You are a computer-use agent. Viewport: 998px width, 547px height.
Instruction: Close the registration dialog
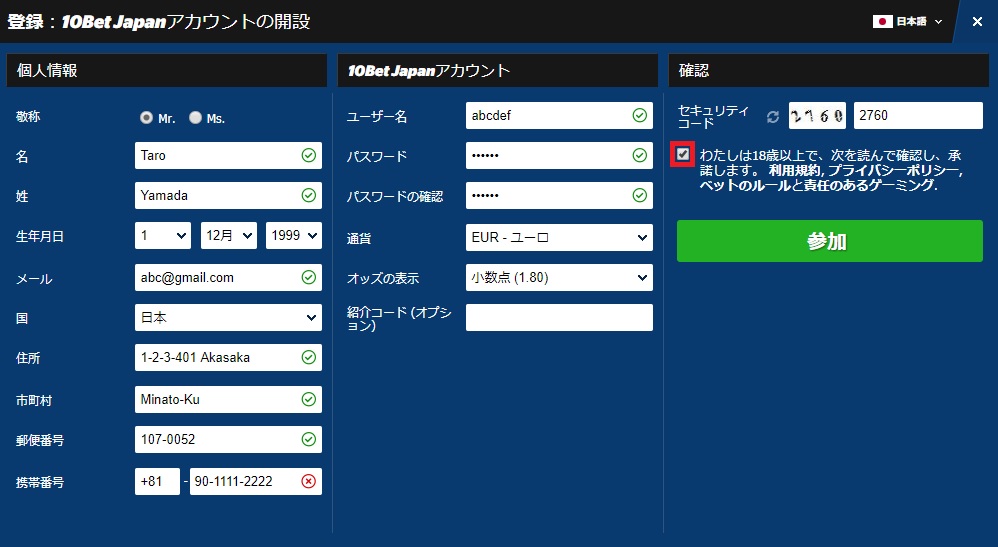[x=977, y=22]
